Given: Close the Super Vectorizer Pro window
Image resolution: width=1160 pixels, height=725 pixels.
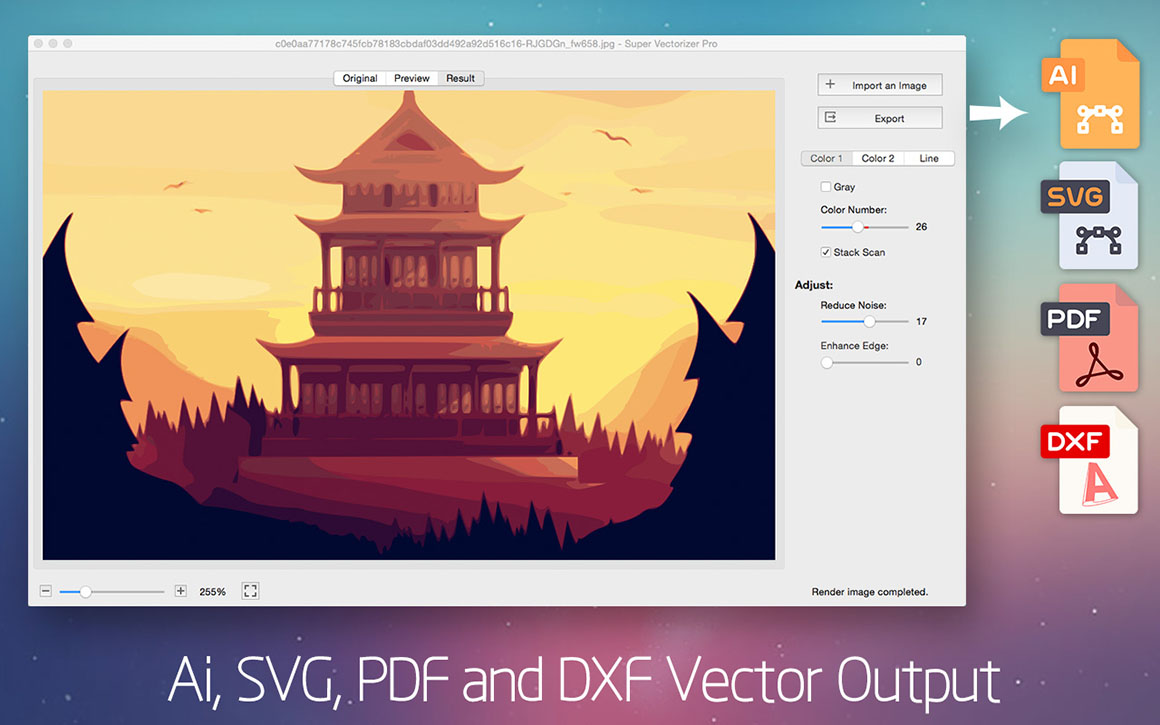Looking at the screenshot, I should coord(38,44).
